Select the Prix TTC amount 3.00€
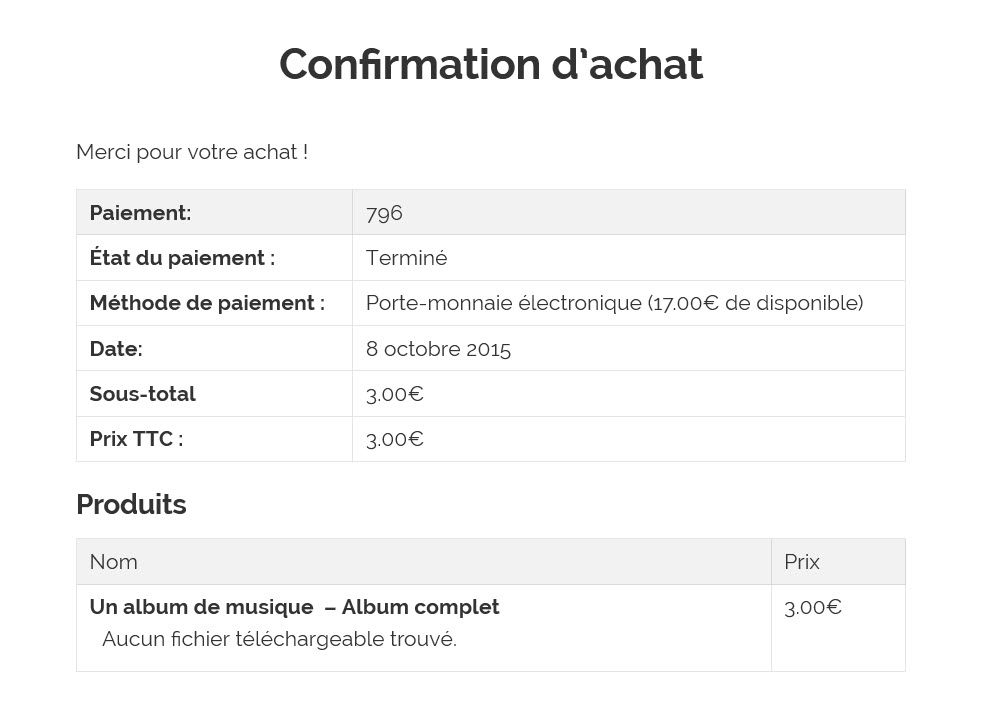This screenshot has width=983, height=727. point(394,439)
